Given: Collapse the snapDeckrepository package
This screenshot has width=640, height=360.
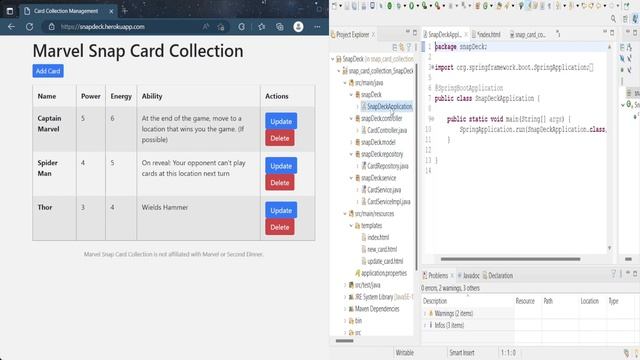Looking at the screenshot, I should [351, 154].
